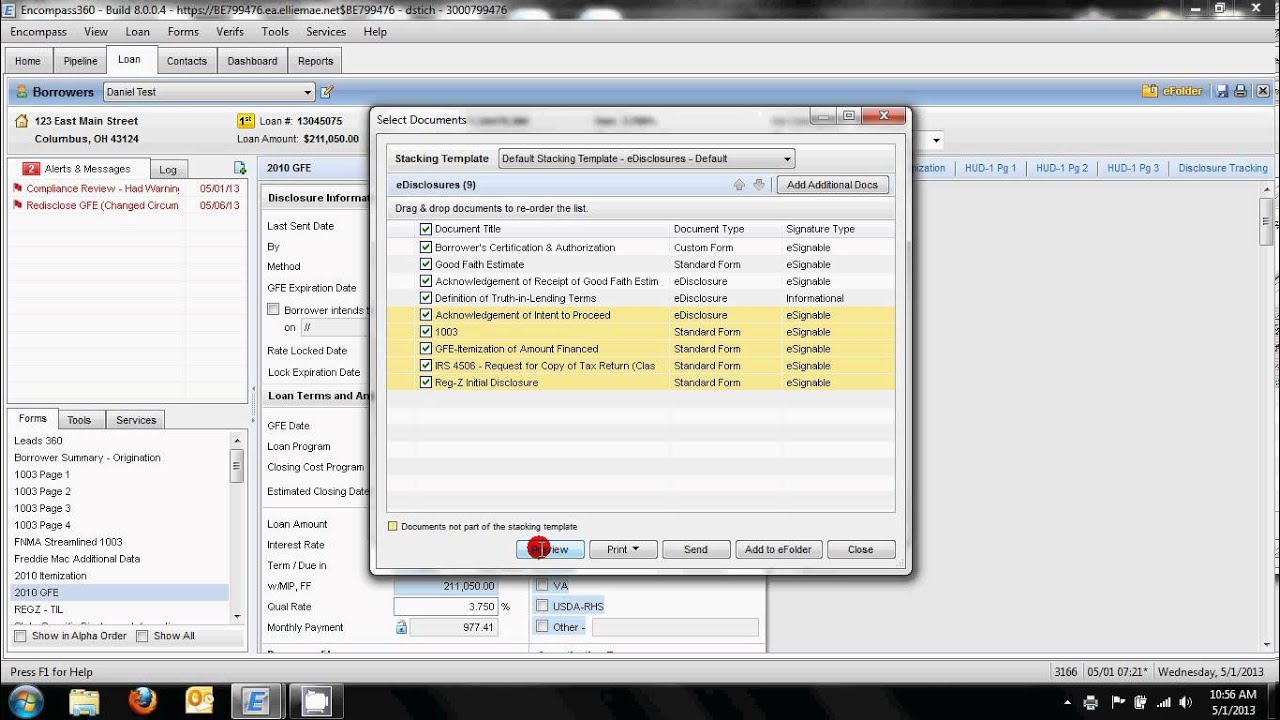Open the Disclosure Tracking link
This screenshot has height=720, width=1280.
point(1223,168)
